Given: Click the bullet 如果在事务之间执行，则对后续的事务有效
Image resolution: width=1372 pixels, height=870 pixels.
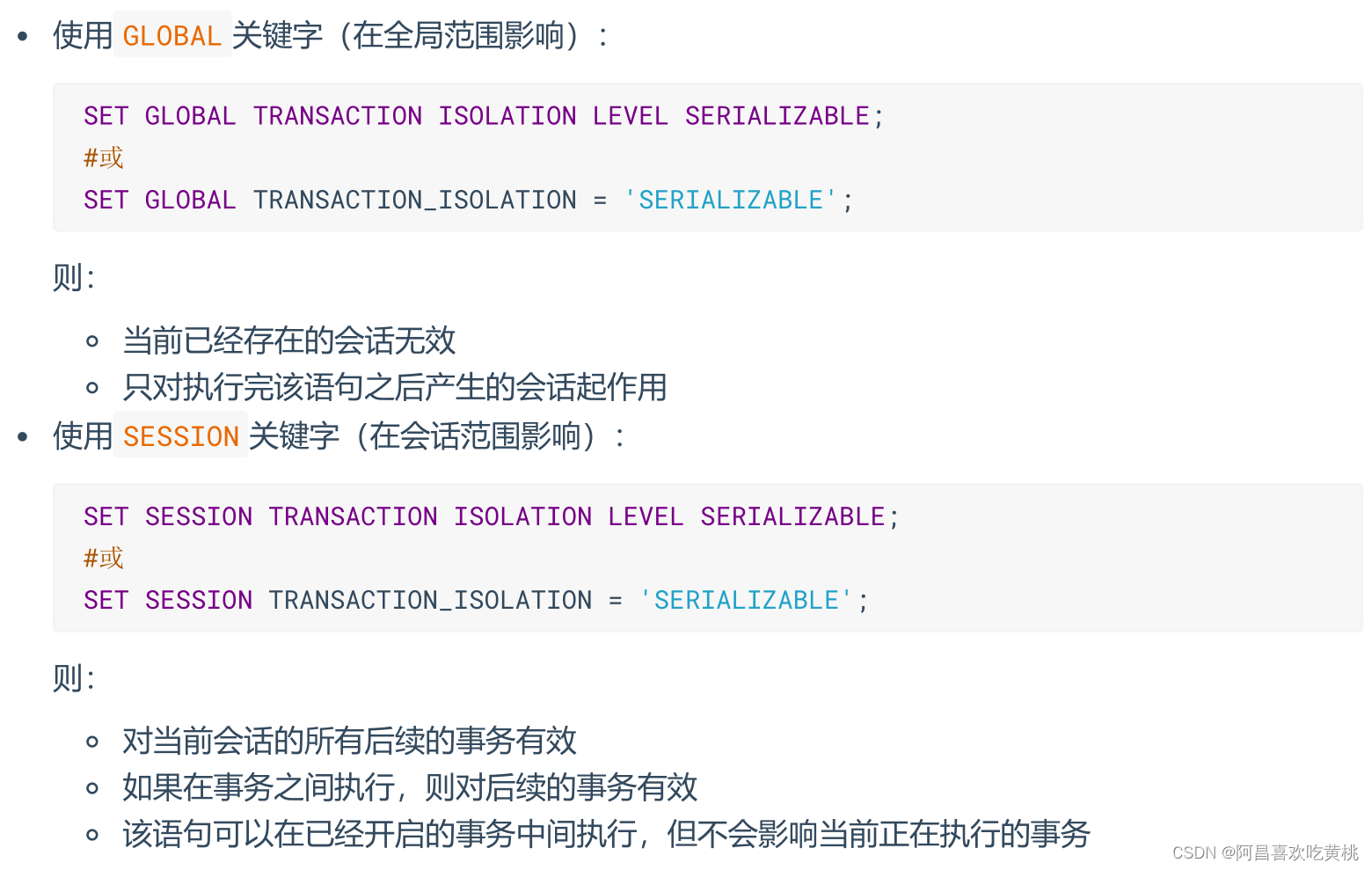Looking at the screenshot, I should click(x=410, y=787).
